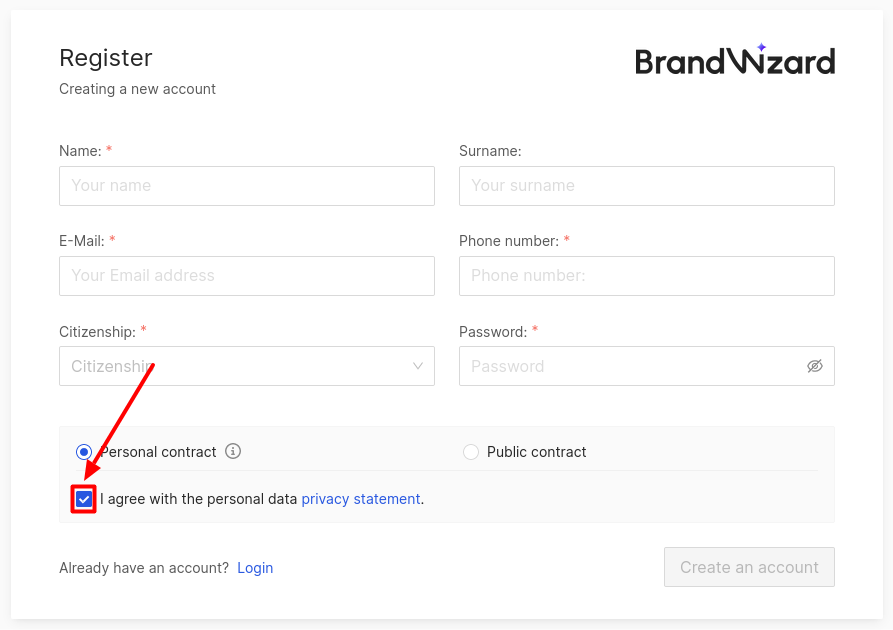Click the Personal contract label text

point(158,452)
